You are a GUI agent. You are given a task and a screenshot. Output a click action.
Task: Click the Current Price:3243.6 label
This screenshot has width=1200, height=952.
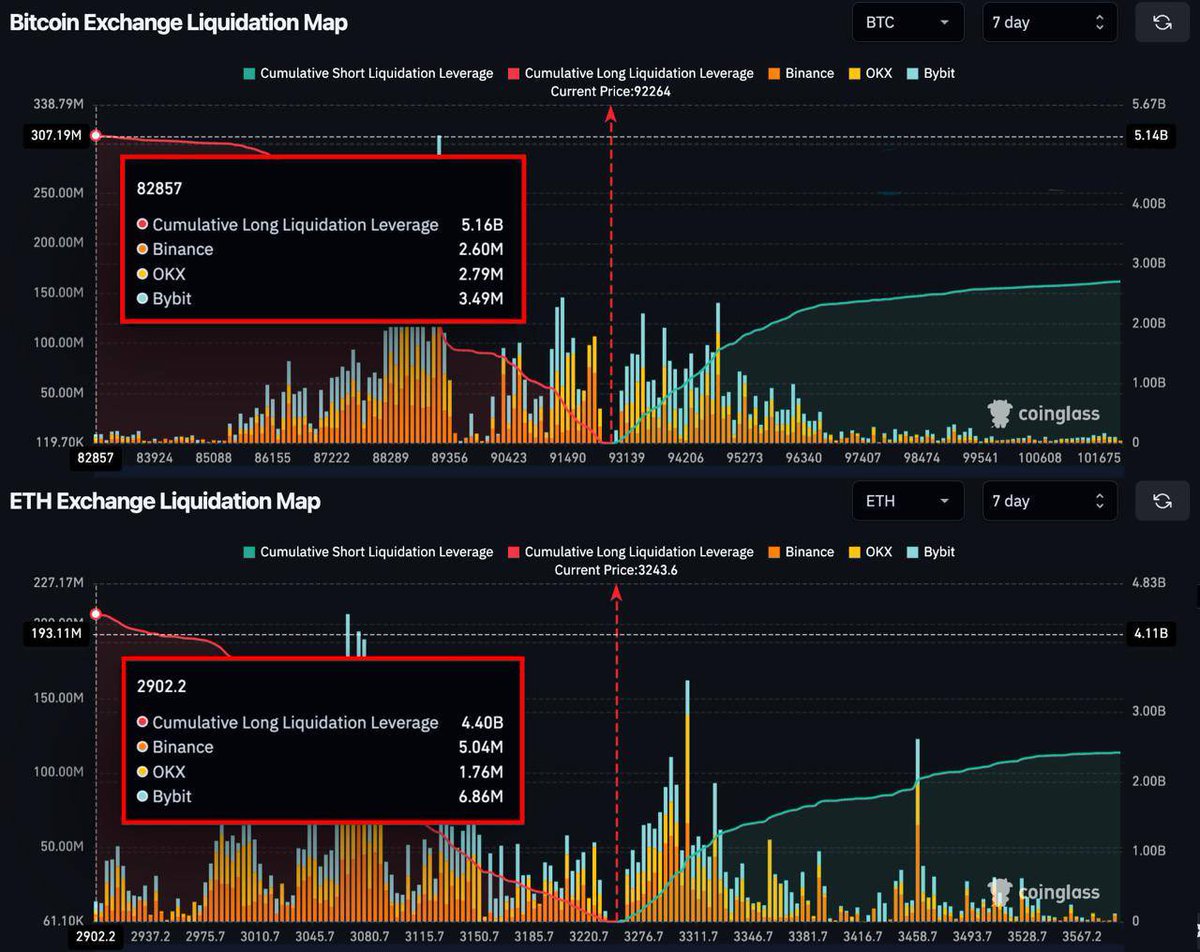(x=616, y=570)
